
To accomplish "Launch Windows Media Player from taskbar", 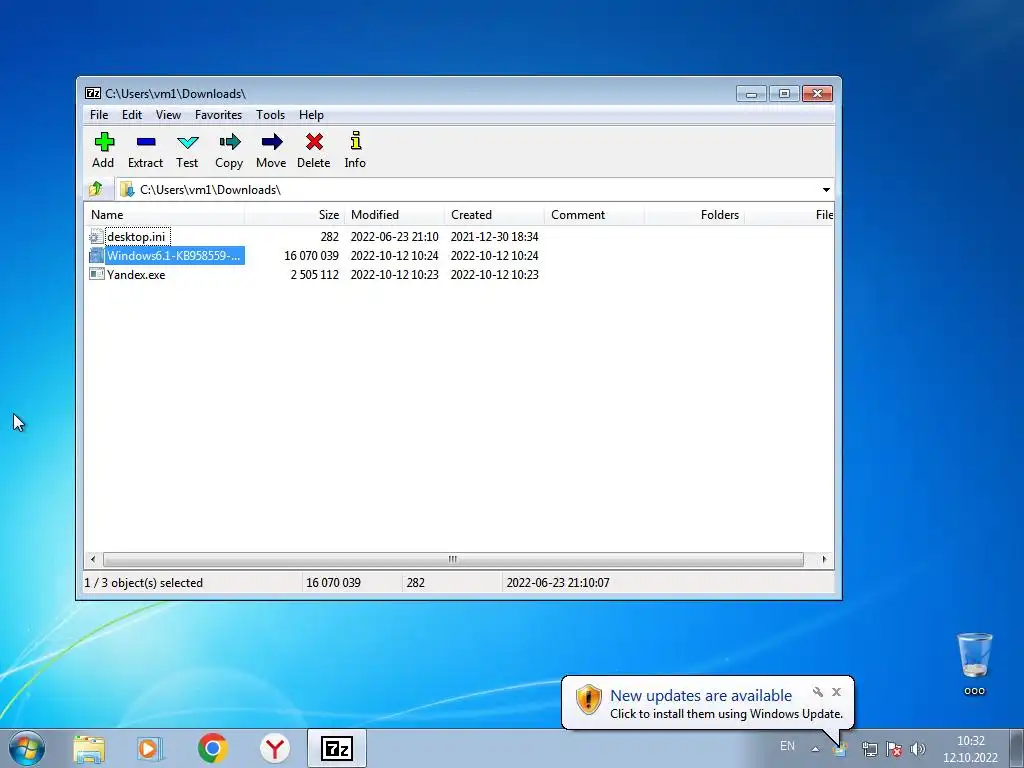I will click(150, 748).
